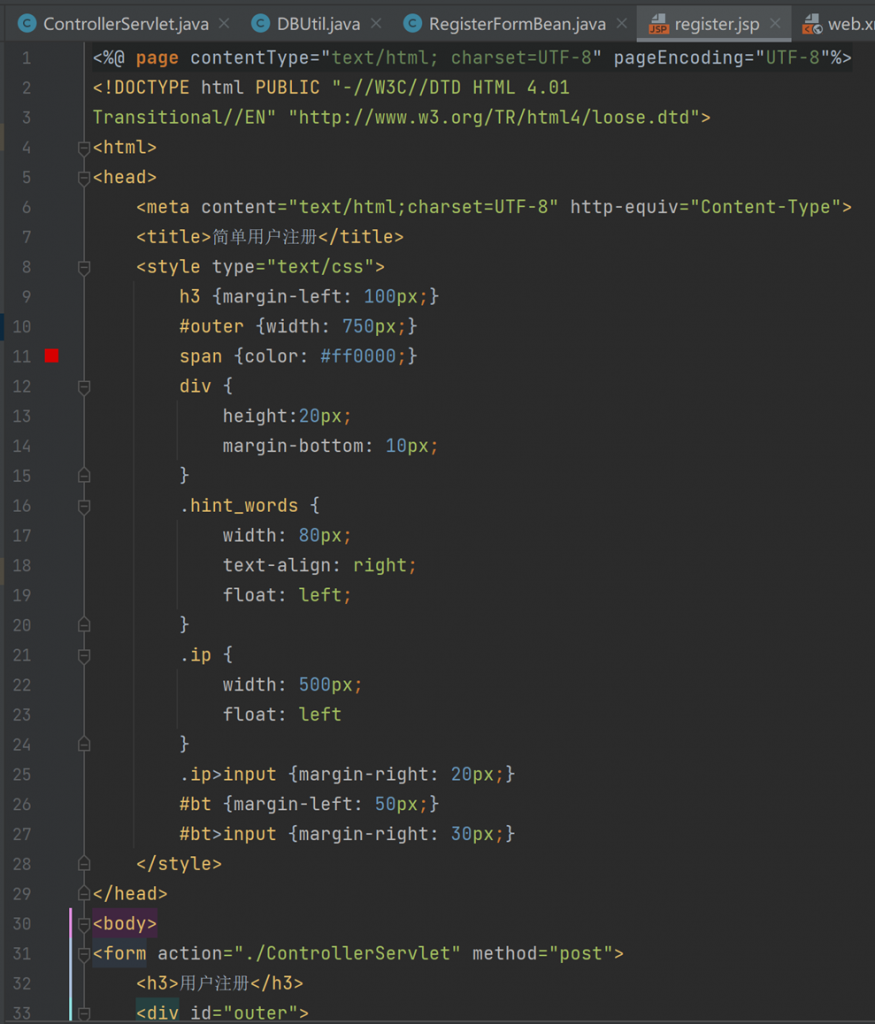The image size is (875, 1024).
Task: Click the .hint_words selector
Action: [x=239, y=506]
